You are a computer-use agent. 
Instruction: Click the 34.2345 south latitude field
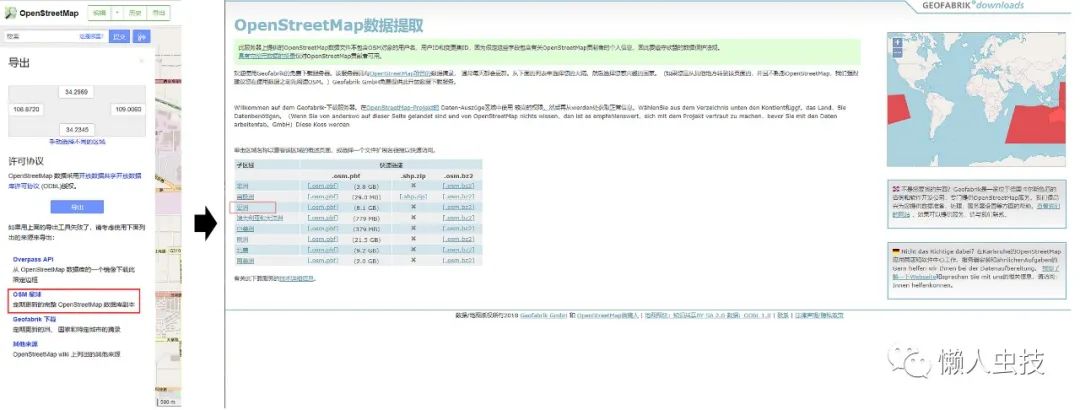[x=76, y=128]
